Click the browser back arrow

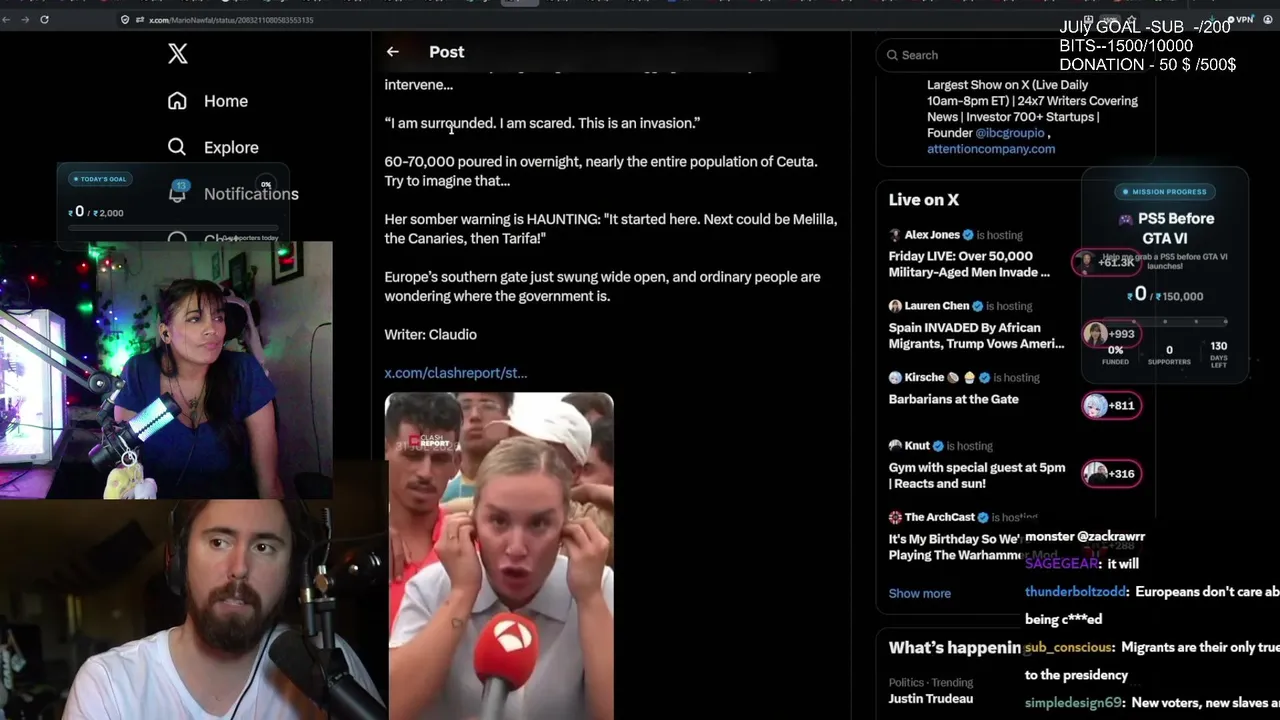coord(8,19)
